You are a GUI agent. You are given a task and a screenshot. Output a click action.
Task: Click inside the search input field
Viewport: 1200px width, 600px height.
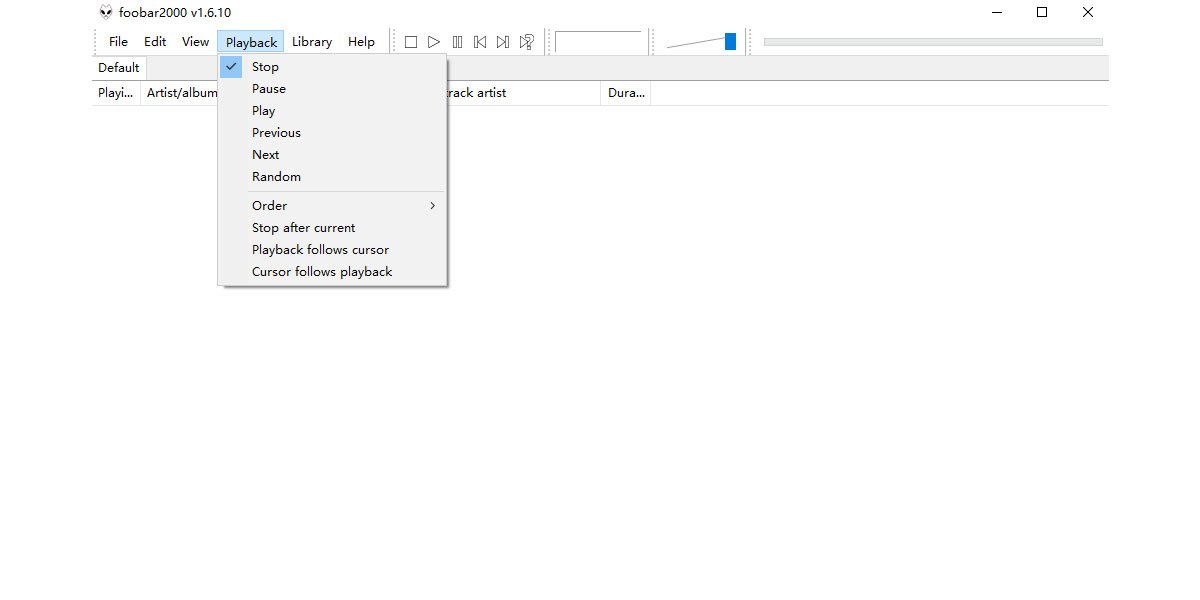600,41
